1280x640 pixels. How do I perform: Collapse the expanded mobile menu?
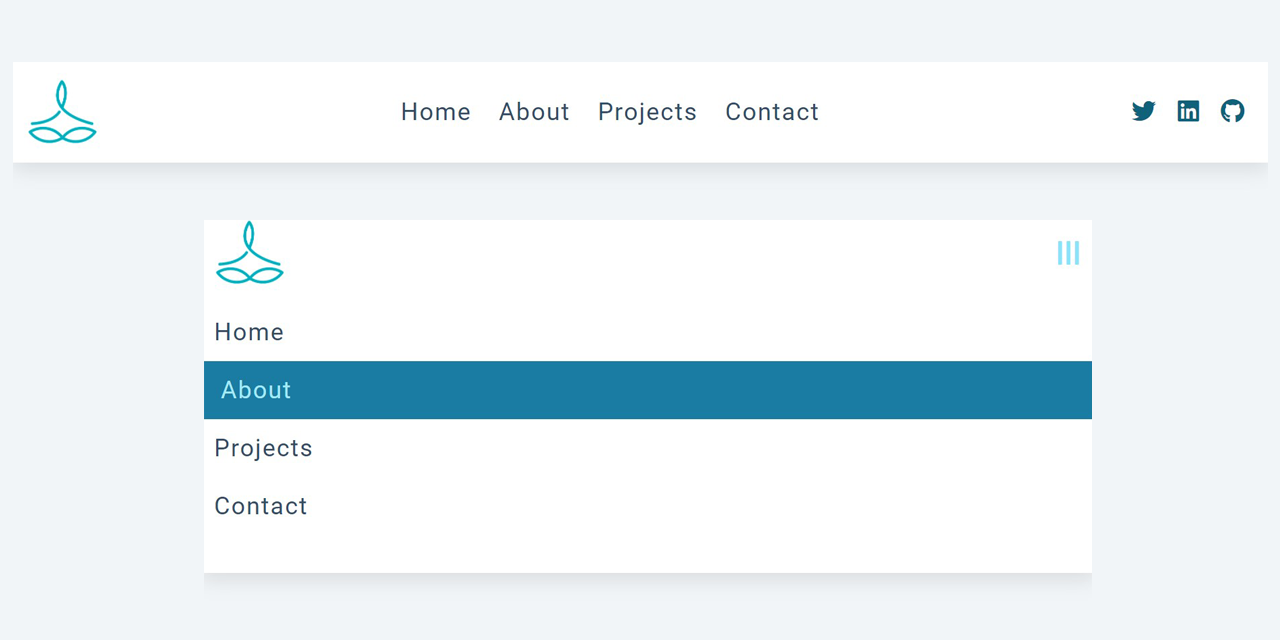coord(1068,252)
